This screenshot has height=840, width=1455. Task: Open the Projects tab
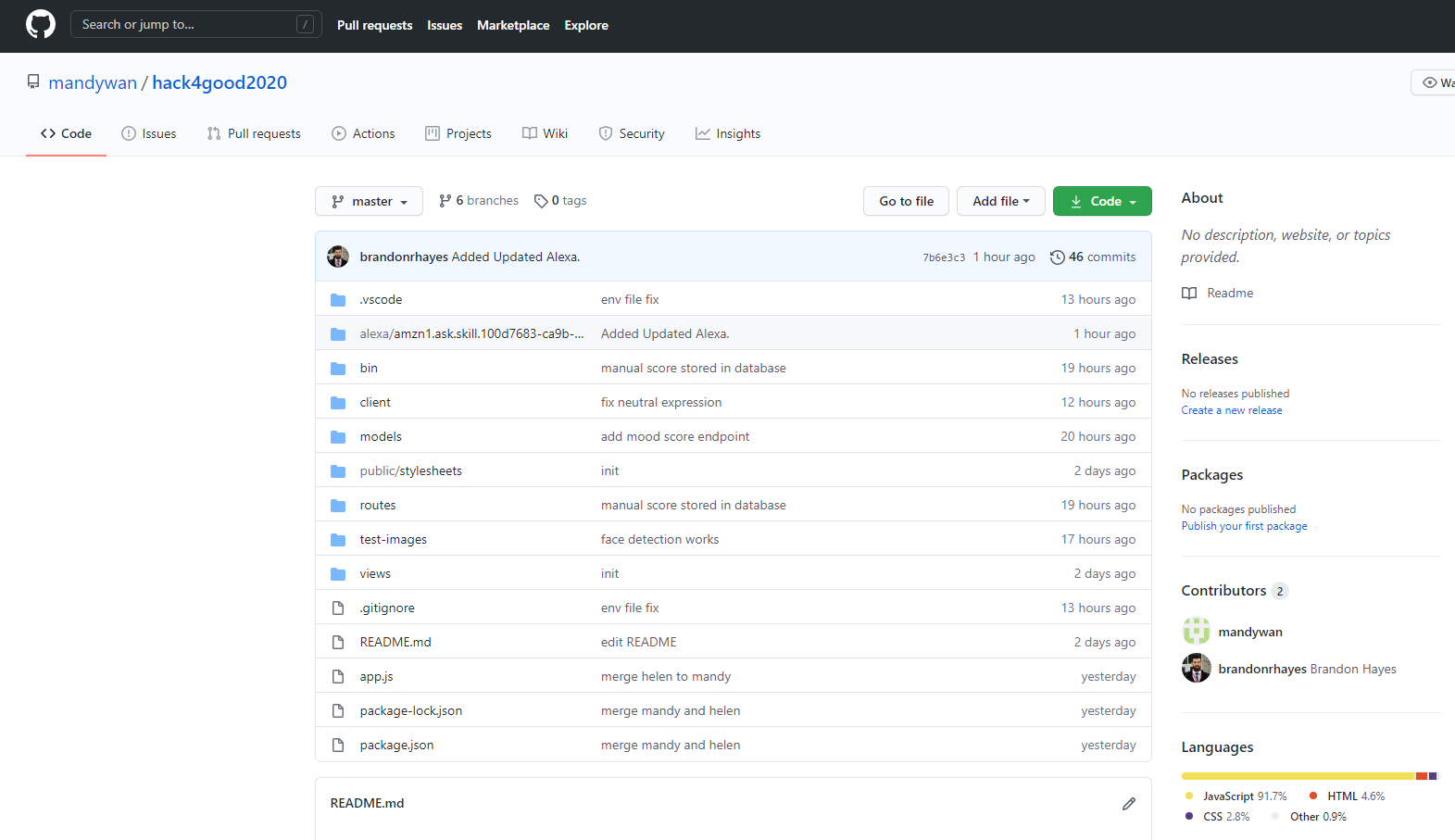[x=458, y=133]
